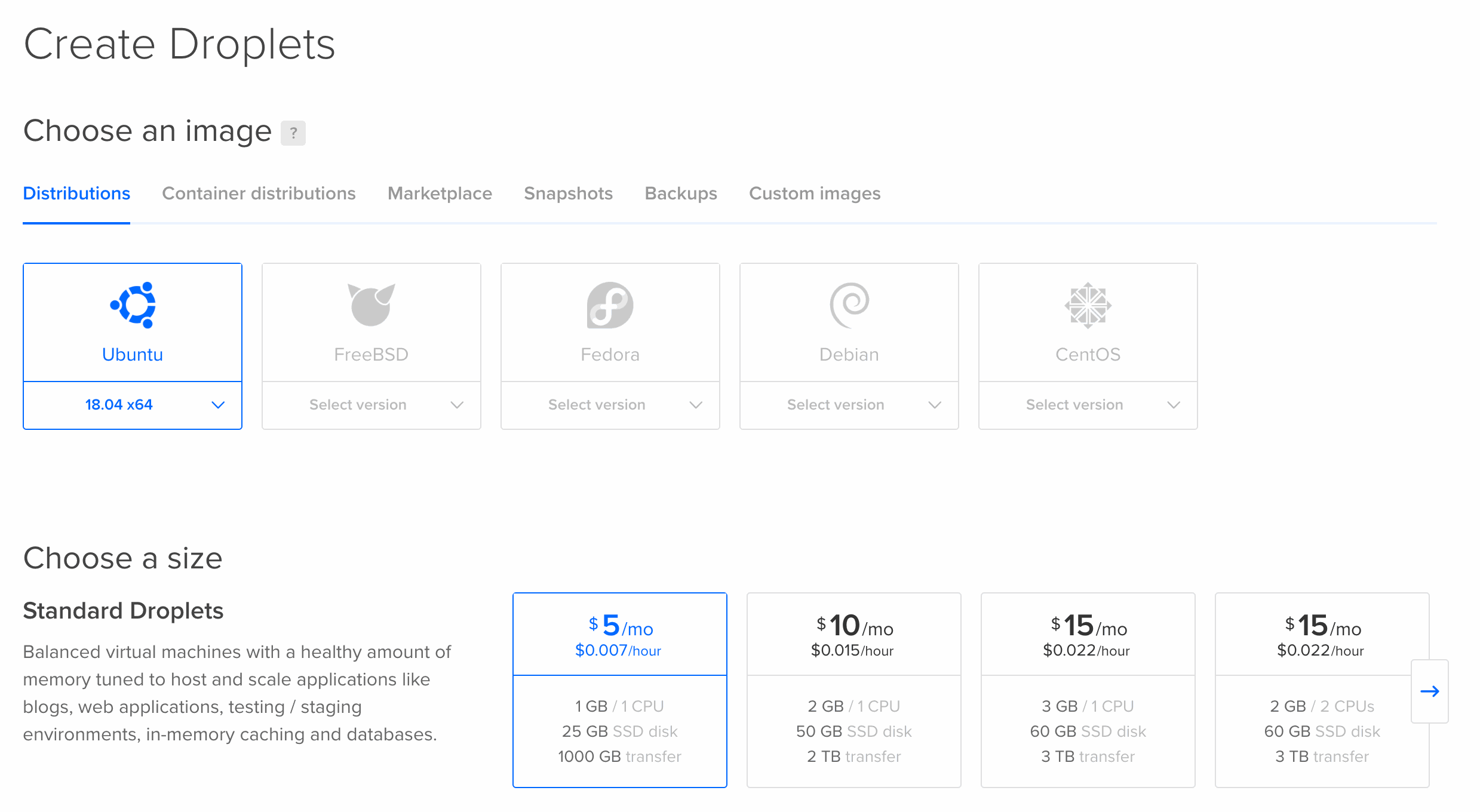Click the CentOS logo icon

pos(1088,305)
